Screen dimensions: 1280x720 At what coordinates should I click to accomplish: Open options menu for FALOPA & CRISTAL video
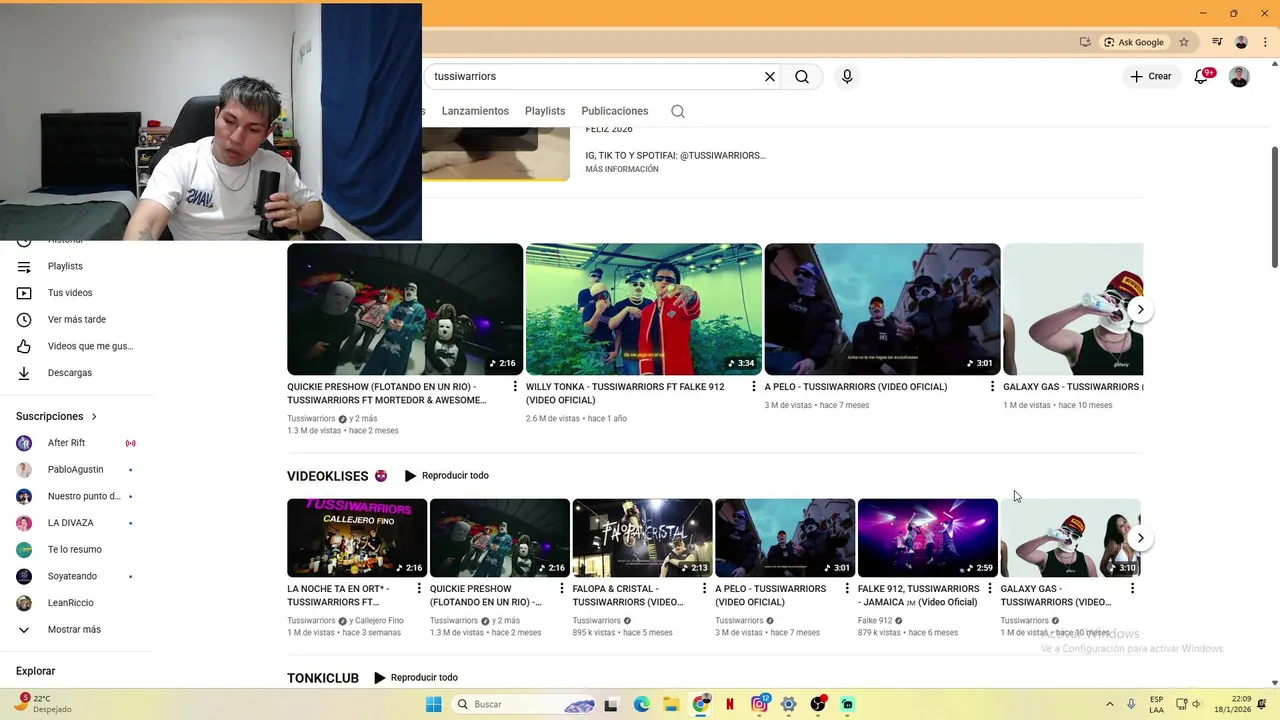(x=704, y=588)
